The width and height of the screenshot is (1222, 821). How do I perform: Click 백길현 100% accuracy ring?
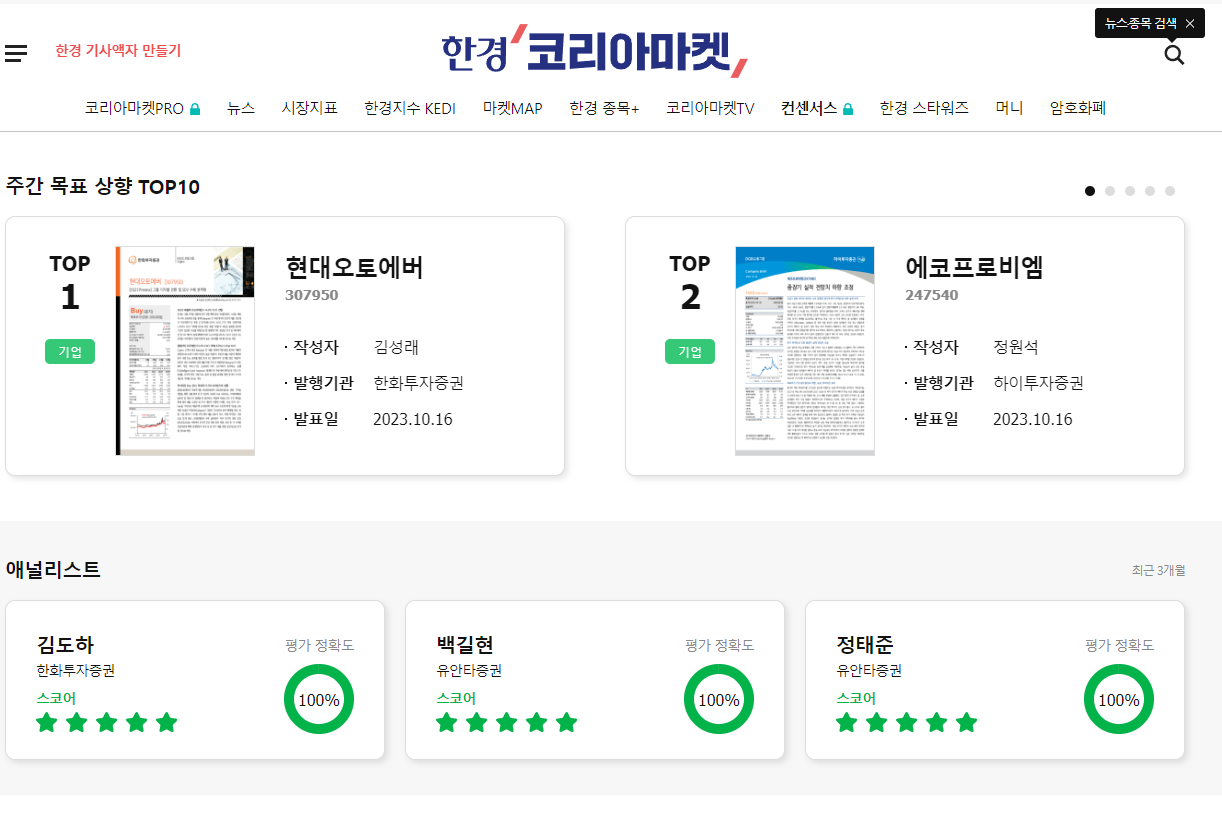pyautogui.click(x=719, y=699)
